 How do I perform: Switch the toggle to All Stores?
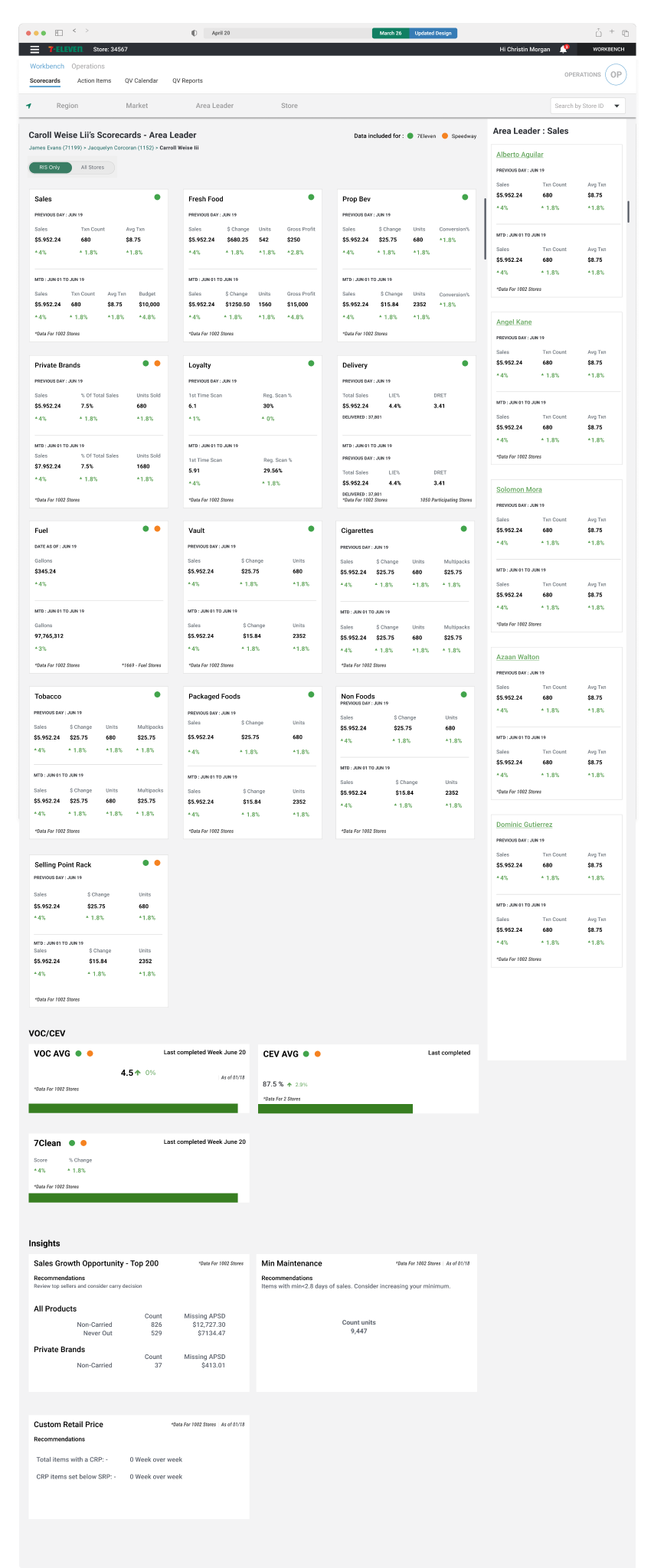click(x=93, y=167)
